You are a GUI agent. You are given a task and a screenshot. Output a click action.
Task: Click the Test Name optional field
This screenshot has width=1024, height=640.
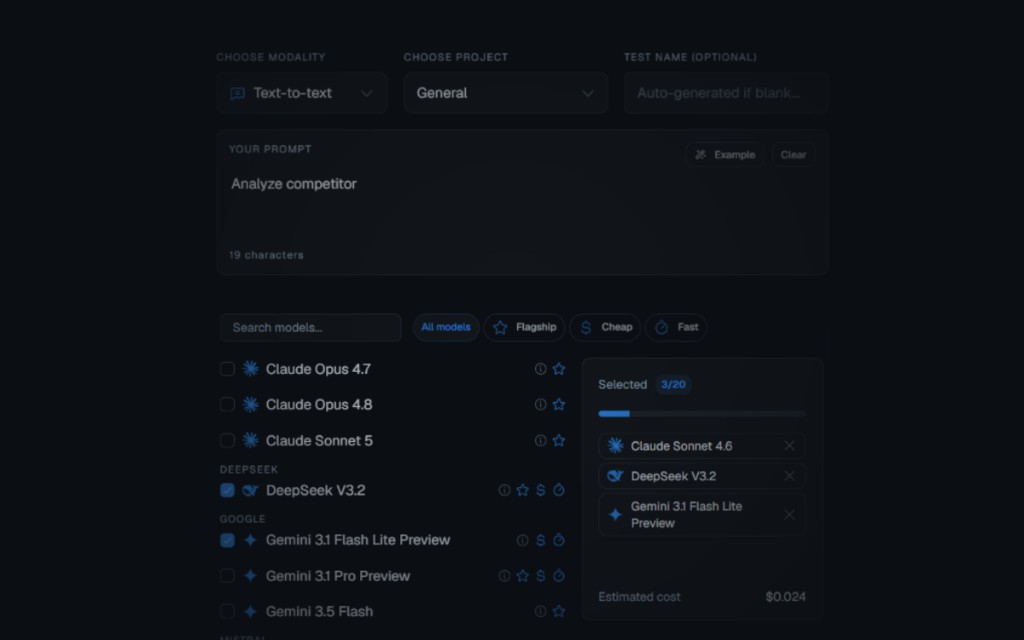pos(726,93)
